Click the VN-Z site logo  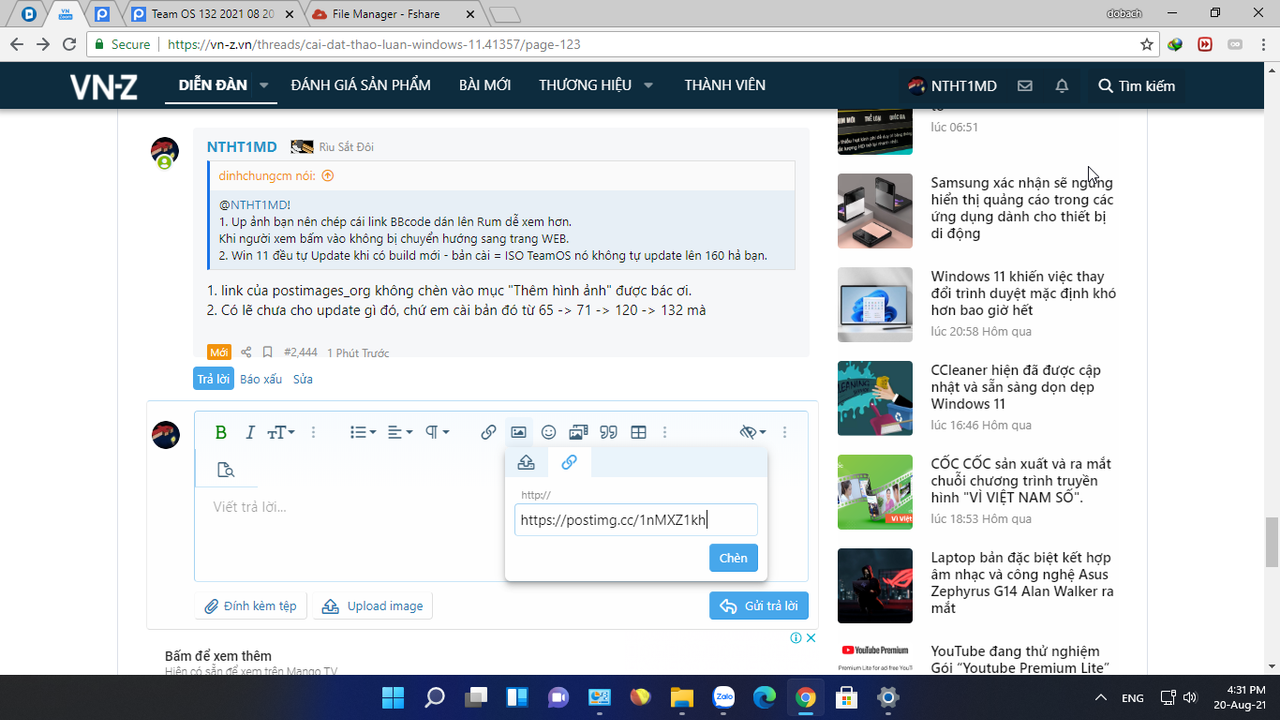(104, 86)
